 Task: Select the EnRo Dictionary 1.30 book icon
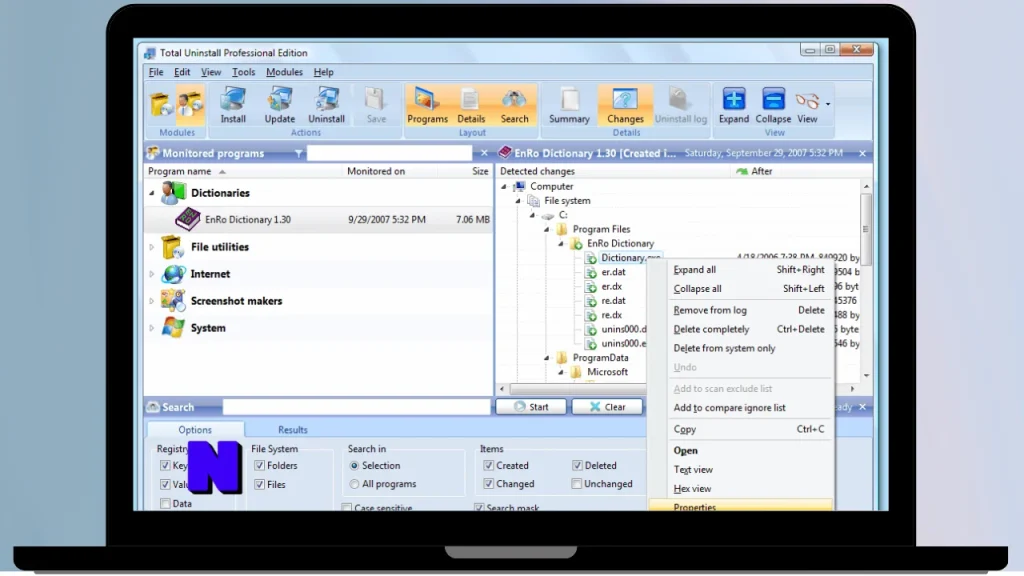tap(187, 219)
